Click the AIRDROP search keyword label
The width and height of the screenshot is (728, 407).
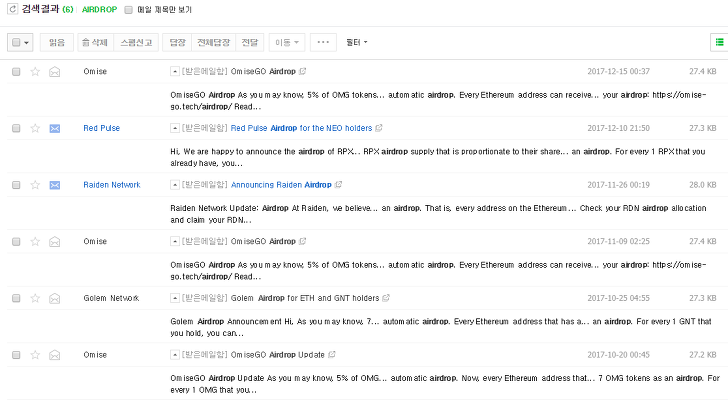pyautogui.click(x=99, y=9)
